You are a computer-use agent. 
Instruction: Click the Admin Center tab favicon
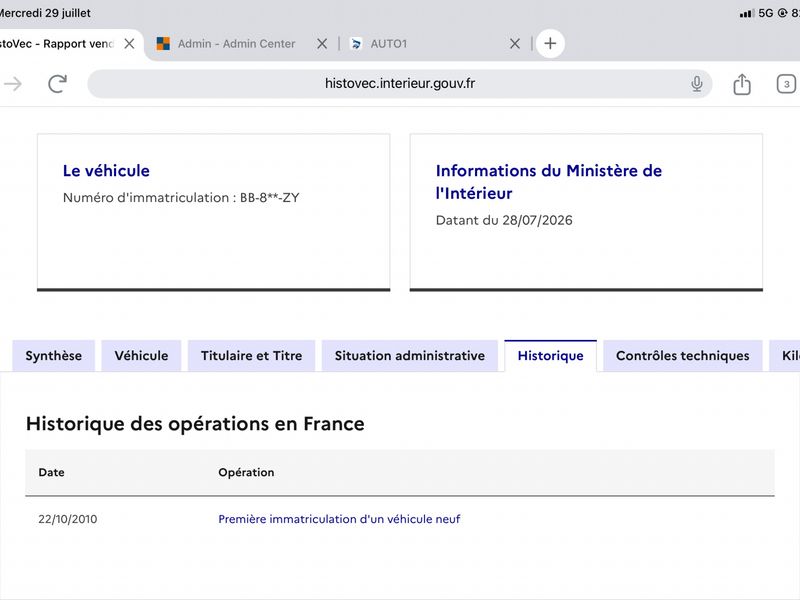point(163,44)
